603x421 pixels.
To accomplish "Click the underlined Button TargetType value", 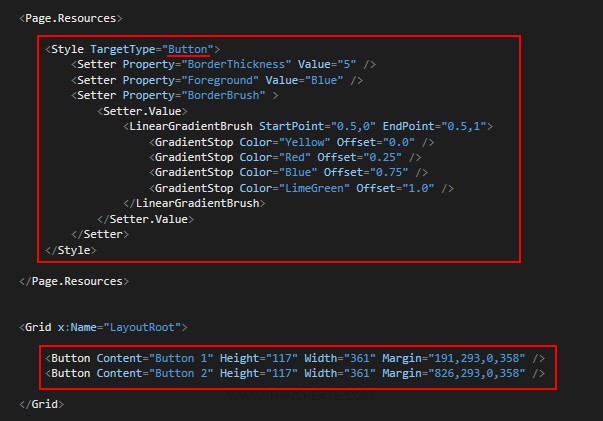I will coord(189,49).
